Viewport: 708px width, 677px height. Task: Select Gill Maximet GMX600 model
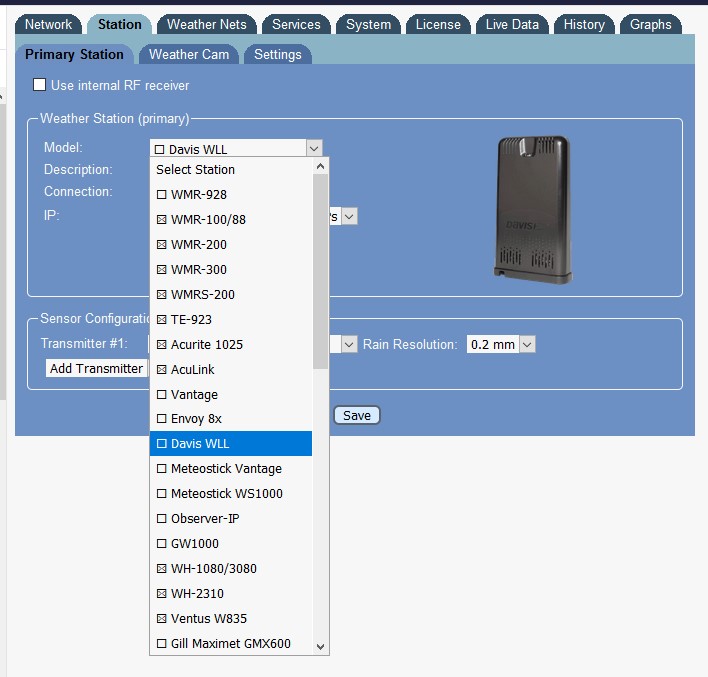point(231,643)
